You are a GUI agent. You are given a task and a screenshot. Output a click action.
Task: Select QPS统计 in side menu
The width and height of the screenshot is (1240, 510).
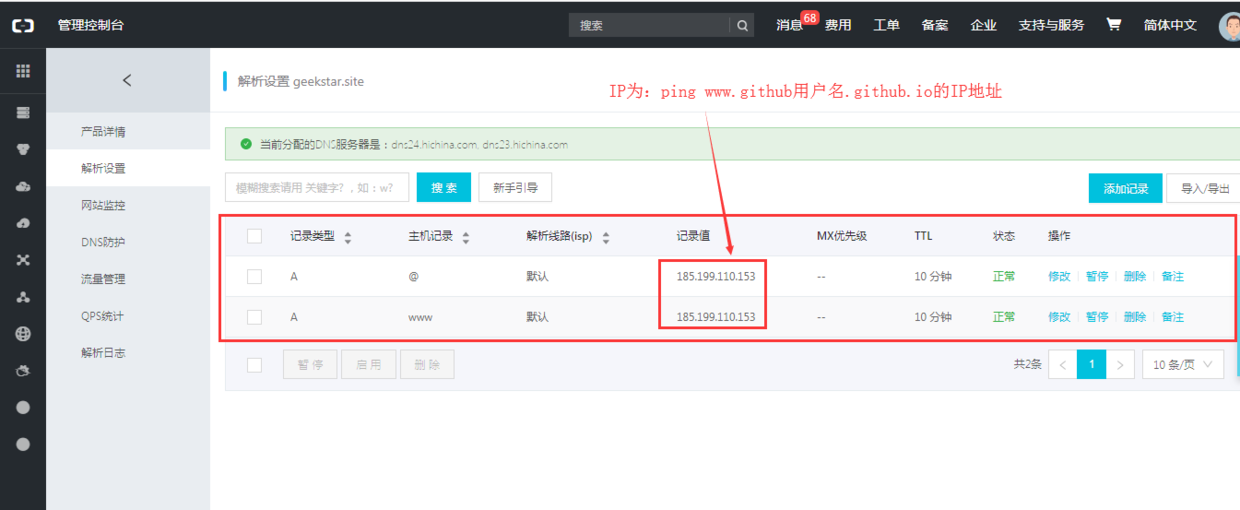pos(128,316)
